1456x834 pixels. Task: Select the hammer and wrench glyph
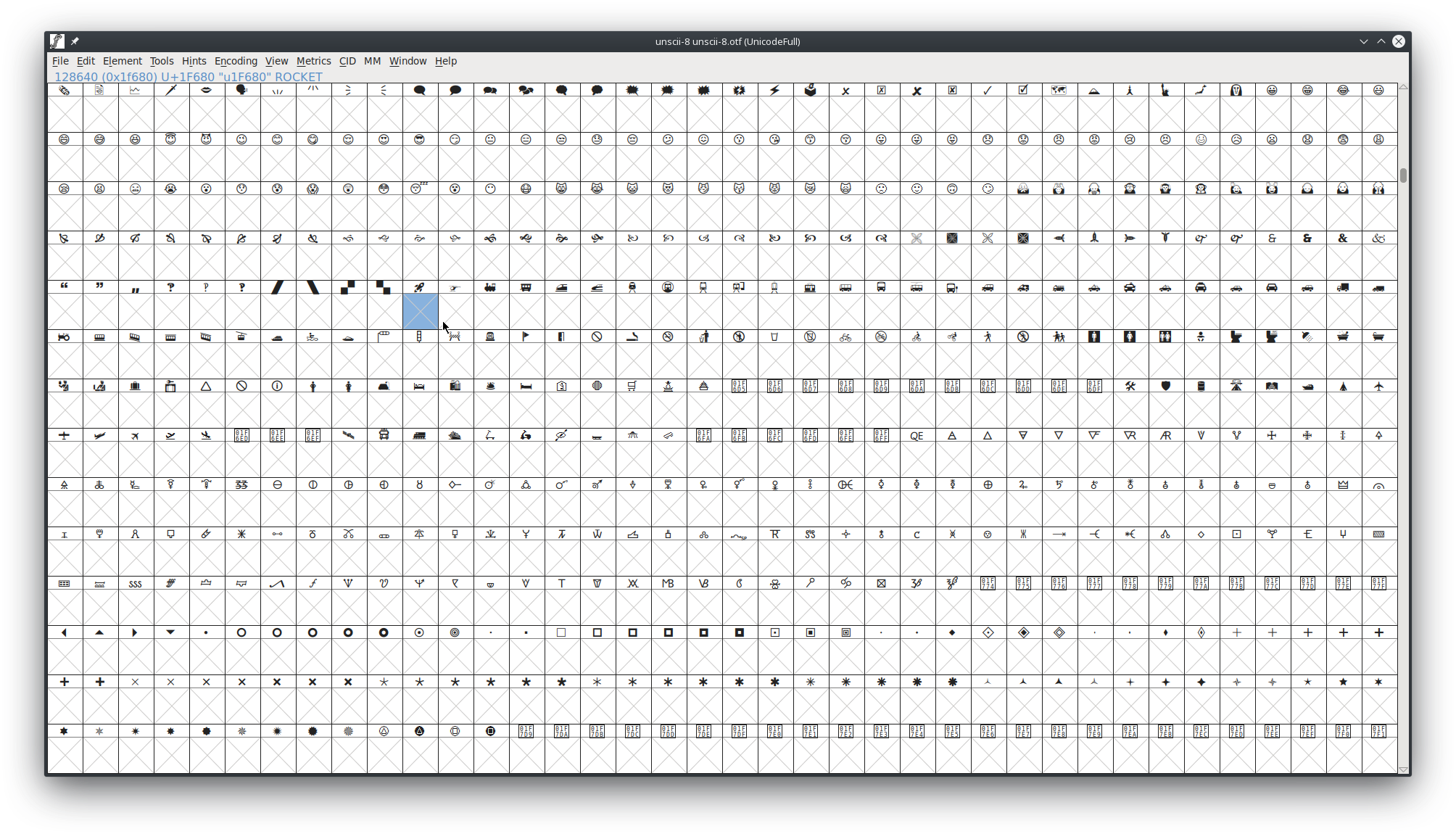click(1130, 387)
